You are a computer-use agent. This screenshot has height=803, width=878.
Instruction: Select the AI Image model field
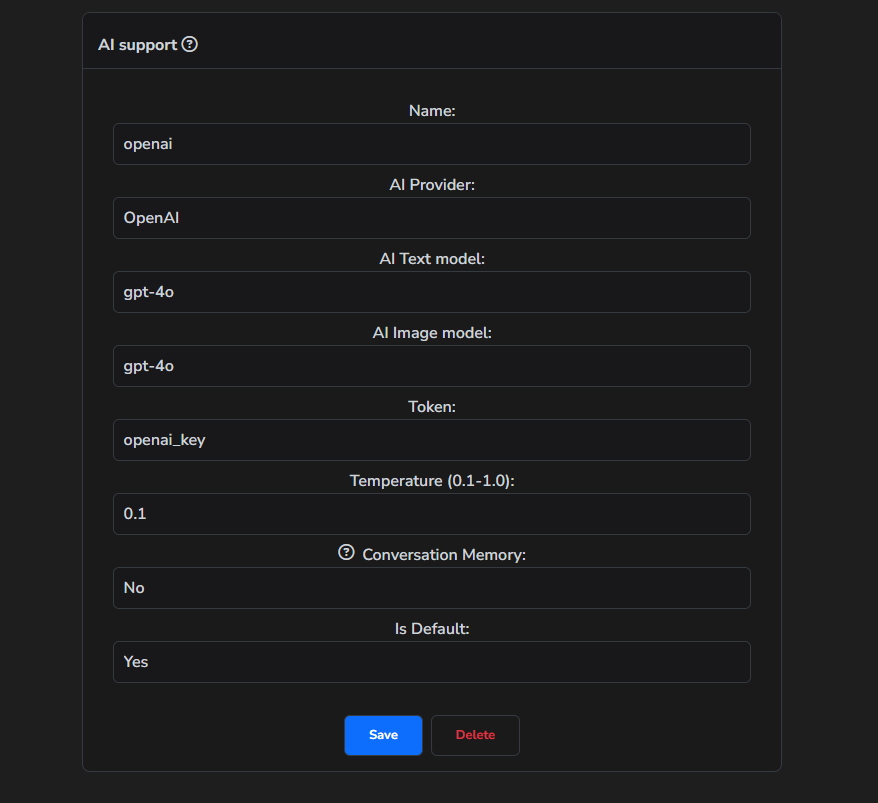pos(431,366)
